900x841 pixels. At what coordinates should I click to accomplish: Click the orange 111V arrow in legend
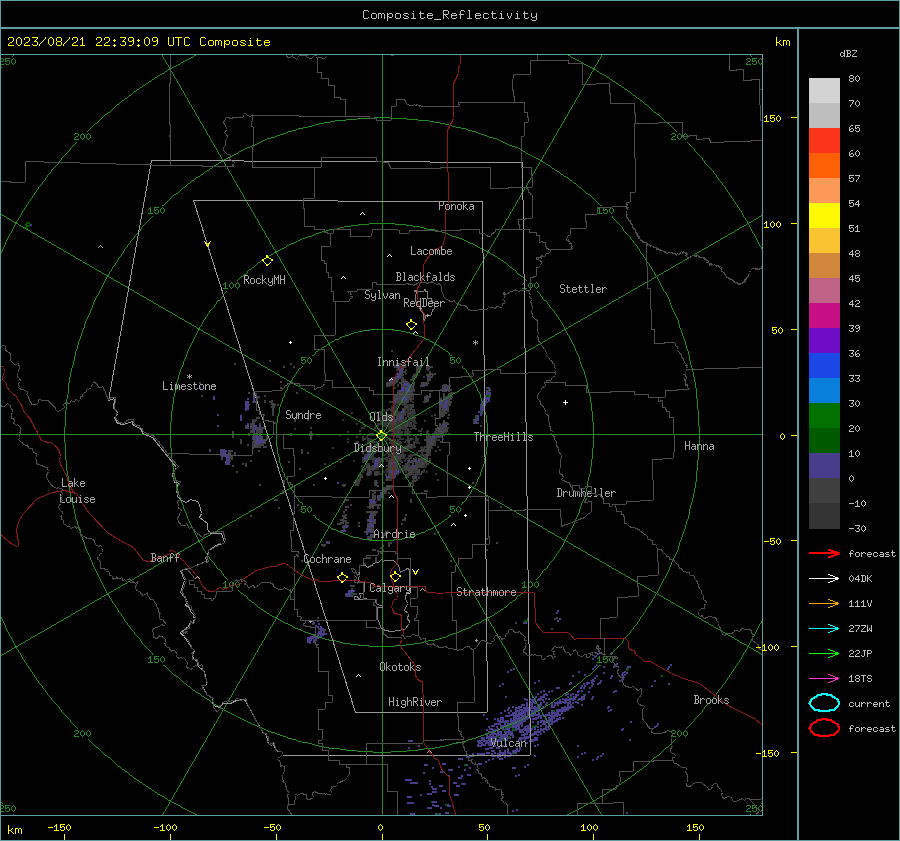[x=824, y=603]
